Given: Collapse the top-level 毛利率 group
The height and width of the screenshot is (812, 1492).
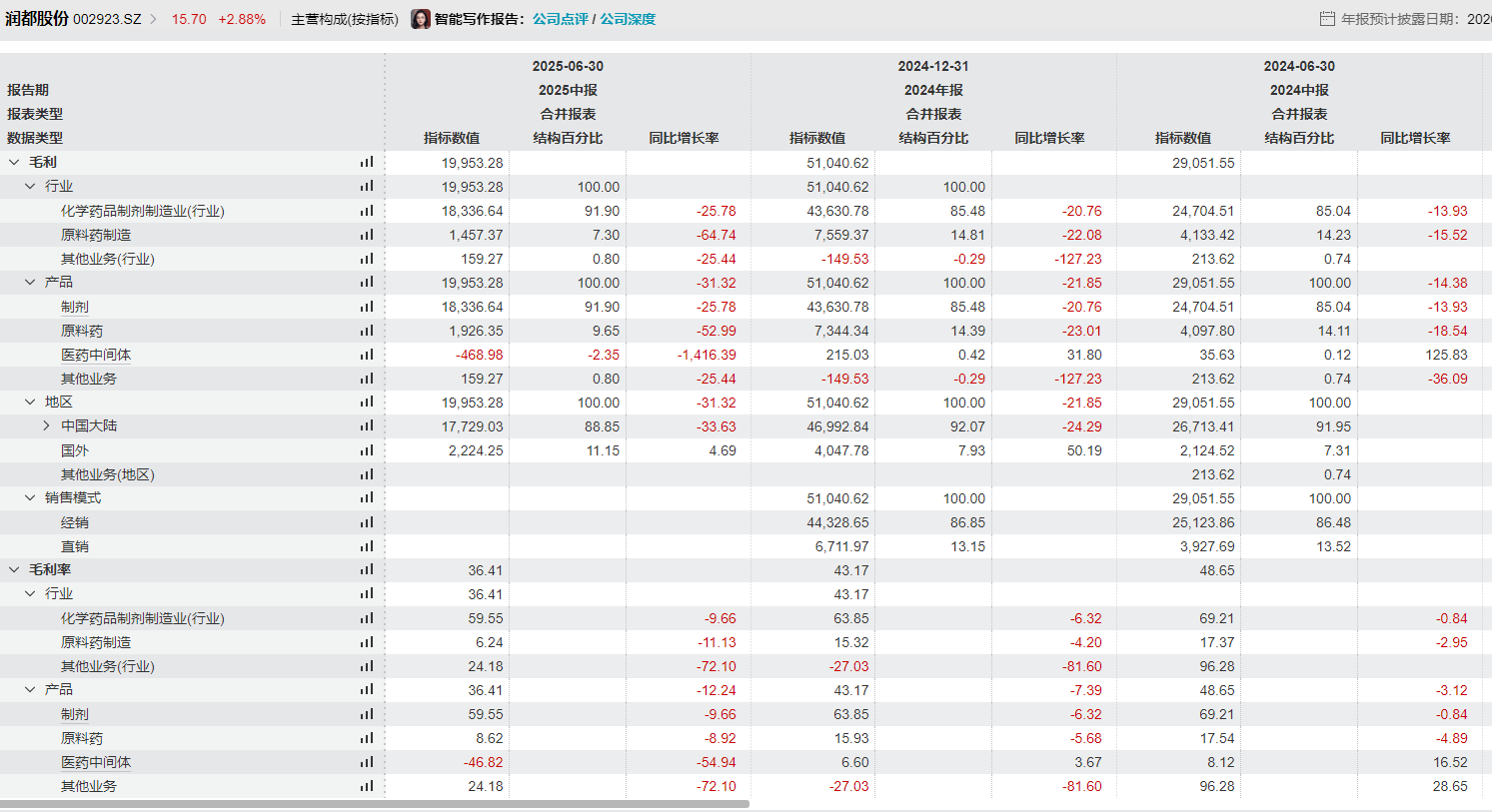Looking at the screenshot, I should point(14,570).
